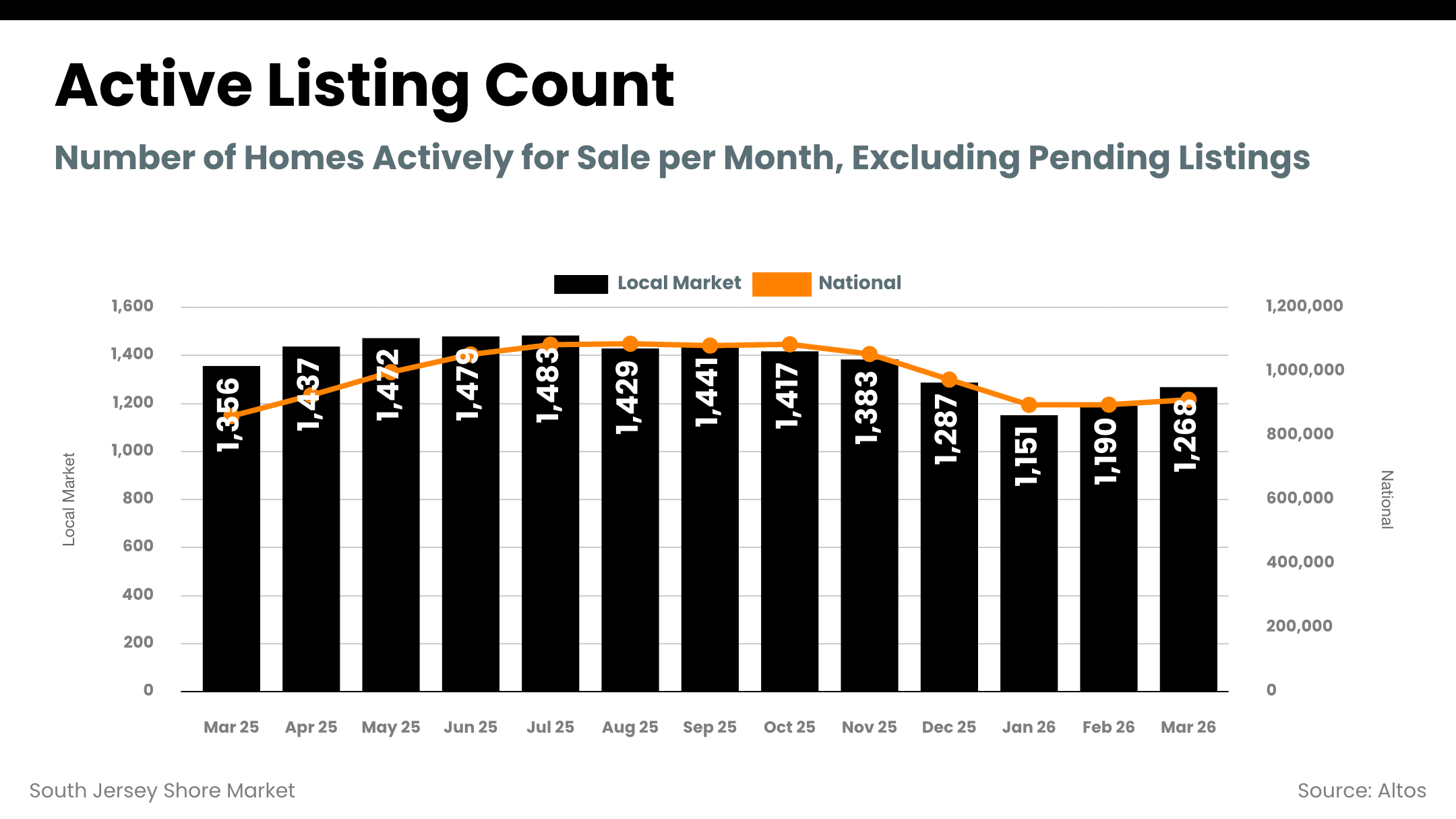Click the orange National data point for Jan 26
This screenshot has width=1456, height=819.
click(1029, 405)
